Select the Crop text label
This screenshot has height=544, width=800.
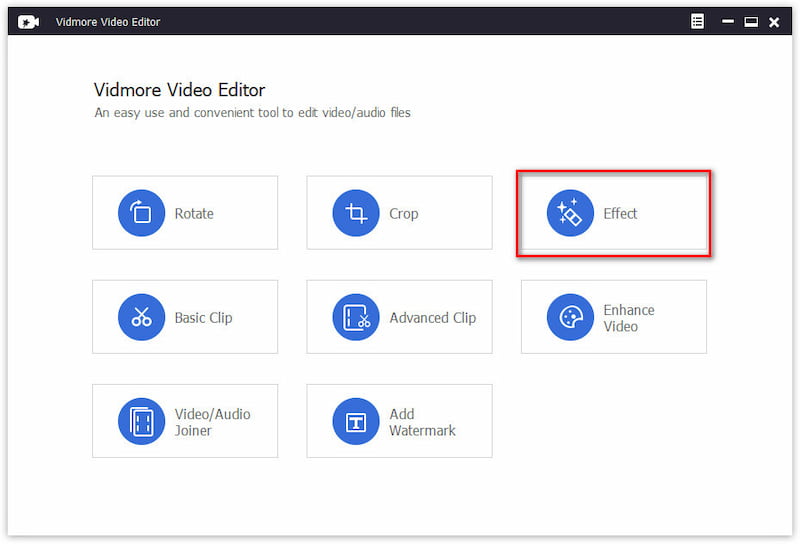(403, 213)
